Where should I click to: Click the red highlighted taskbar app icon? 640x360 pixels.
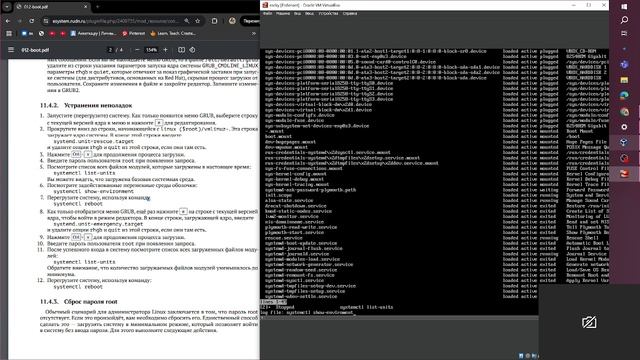pyautogui.click(x=624, y=173)
